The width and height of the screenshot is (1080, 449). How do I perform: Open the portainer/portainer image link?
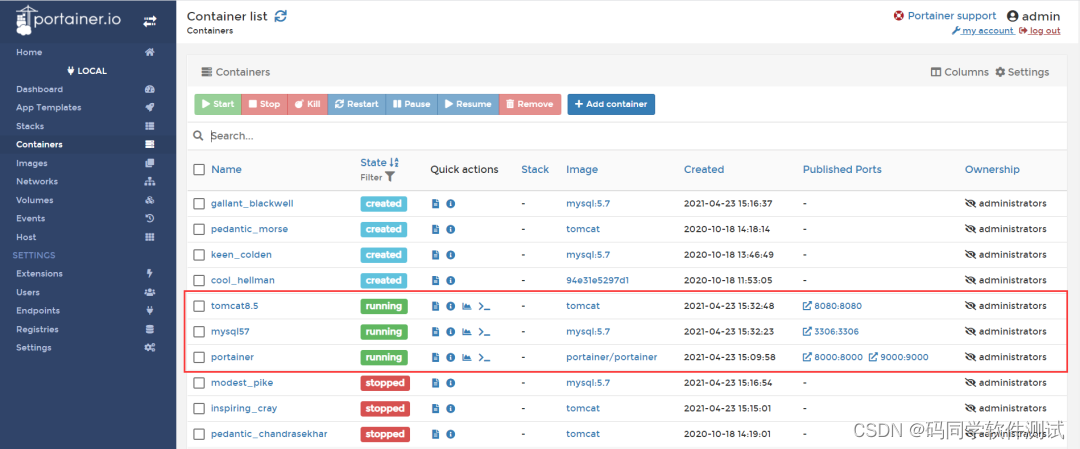[x=612, y=357]
